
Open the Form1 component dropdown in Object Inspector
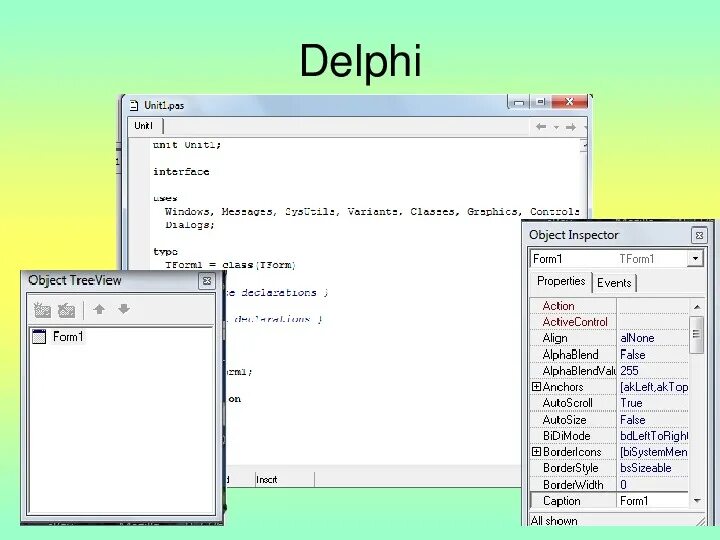tap(695, 259)
